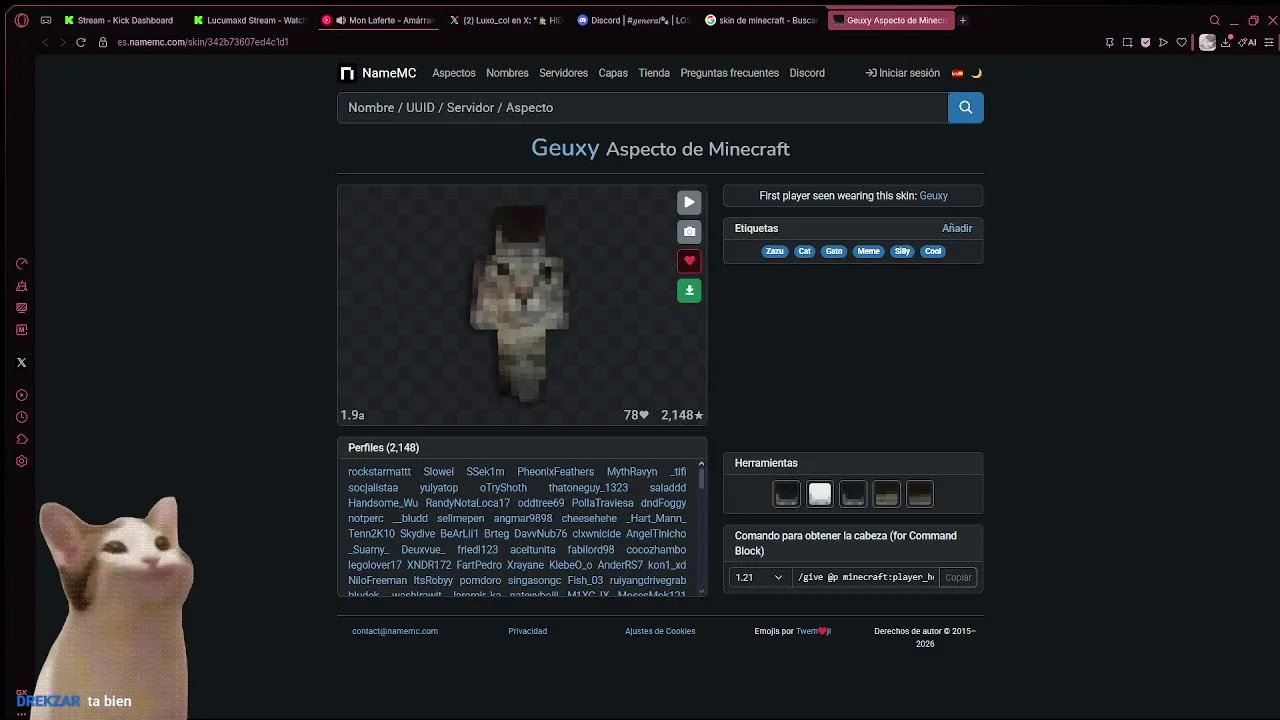1280x720 pixels.
Task: Open Ajustes de Cookies footer link
Action: (x=660, y=631)
